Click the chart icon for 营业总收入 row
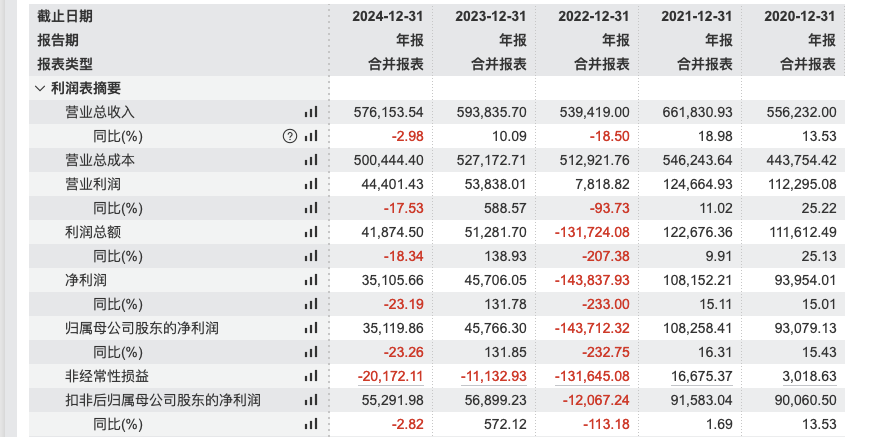 [311, 112]
